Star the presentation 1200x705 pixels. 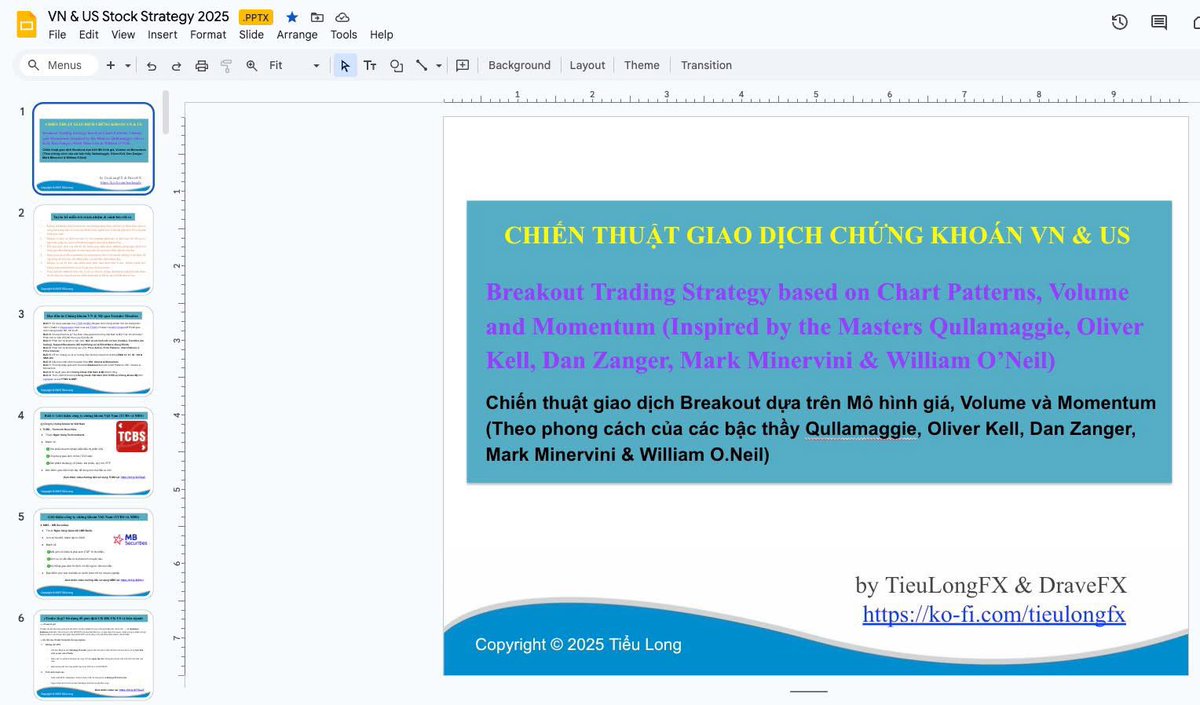click(x=292, y=17)
